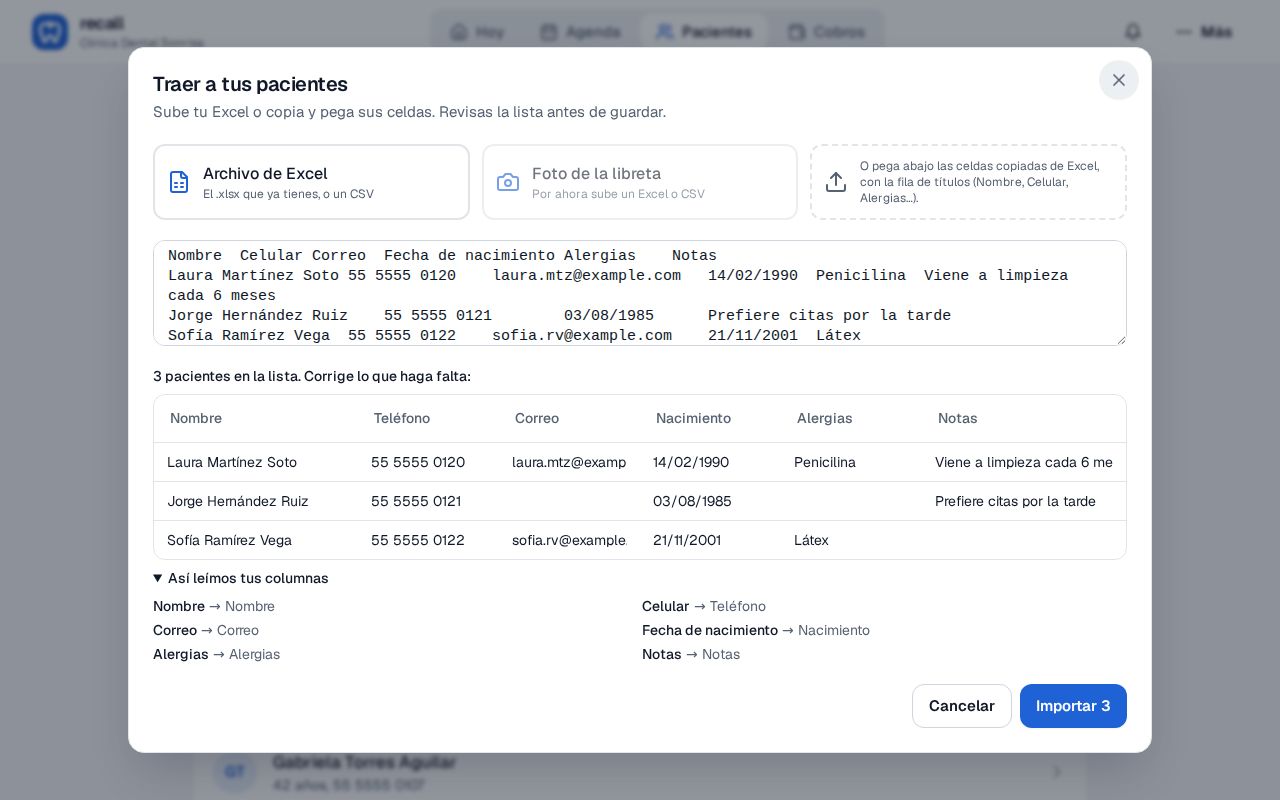Click the Excel spreadsheet file icon
Image resolution: width=1280 pixels, height=800 pixels.
[x=179, y=182]
